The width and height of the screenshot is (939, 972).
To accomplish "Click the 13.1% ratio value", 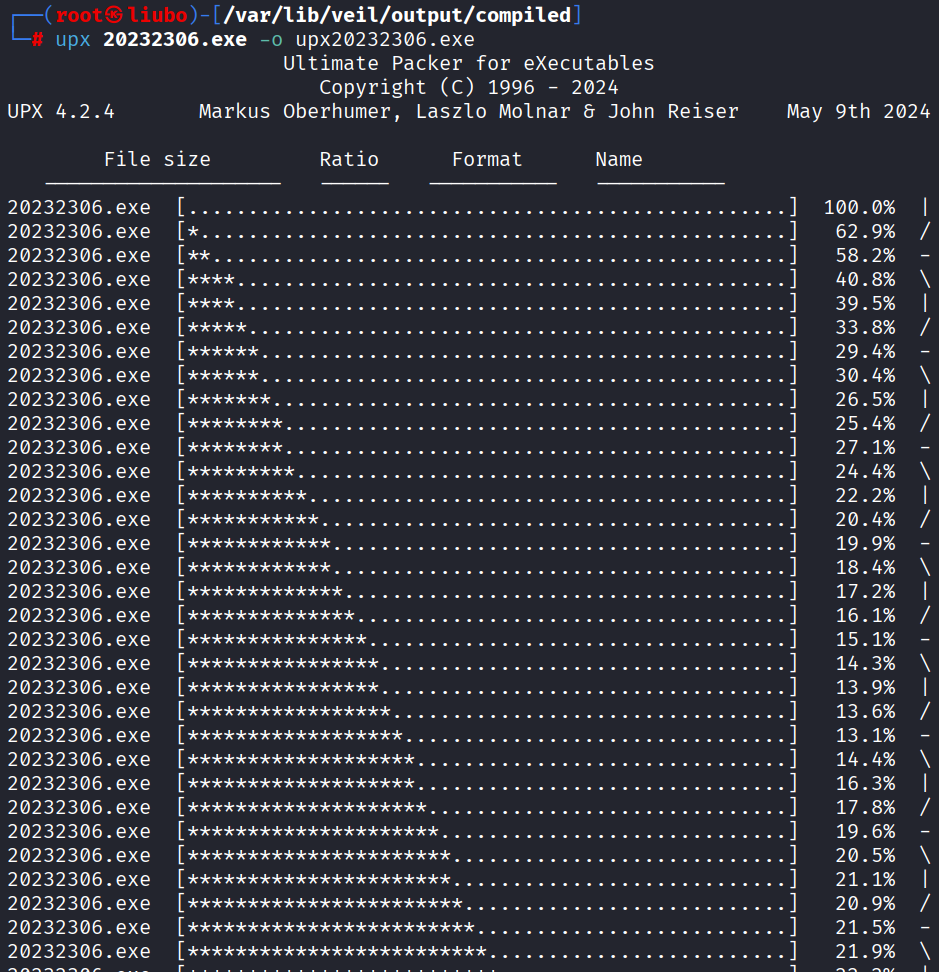I will [865, 736].
